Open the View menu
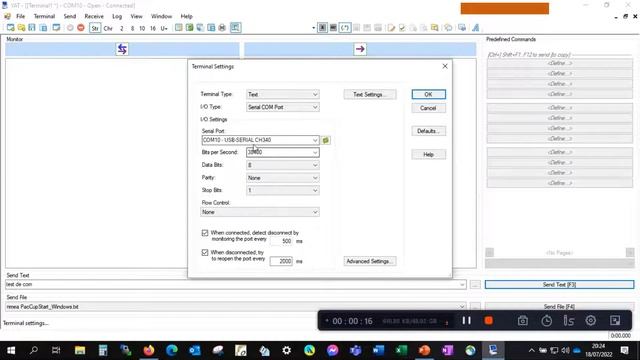The height and width of the screenshot is (360, 640). pyautogui.click(x=136, y=16)
